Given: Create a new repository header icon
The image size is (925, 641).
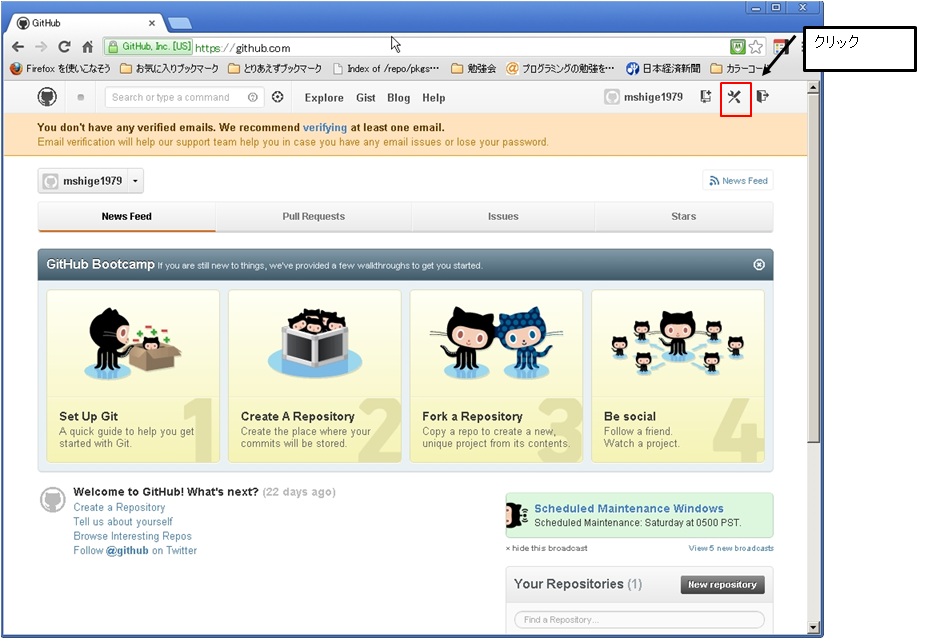Looking at the screenshot, I should coord(706,97).
